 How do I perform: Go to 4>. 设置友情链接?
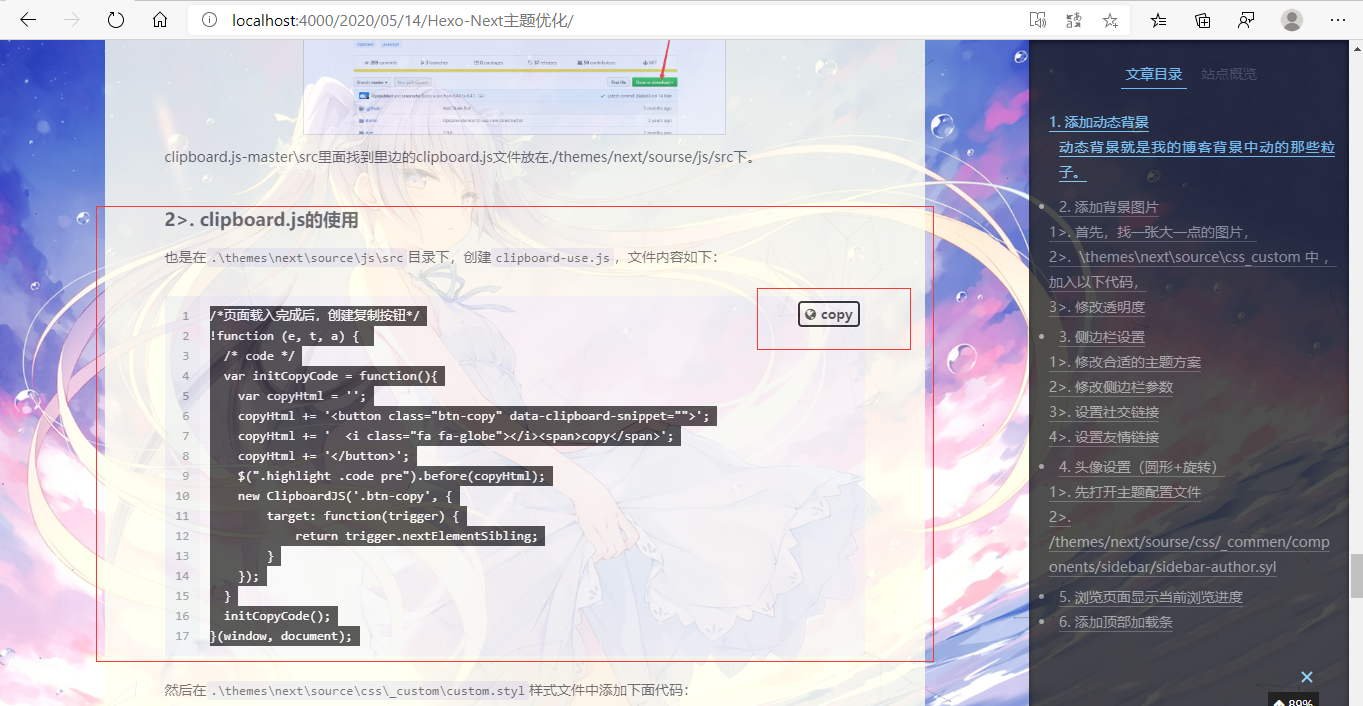point(1104,437)
